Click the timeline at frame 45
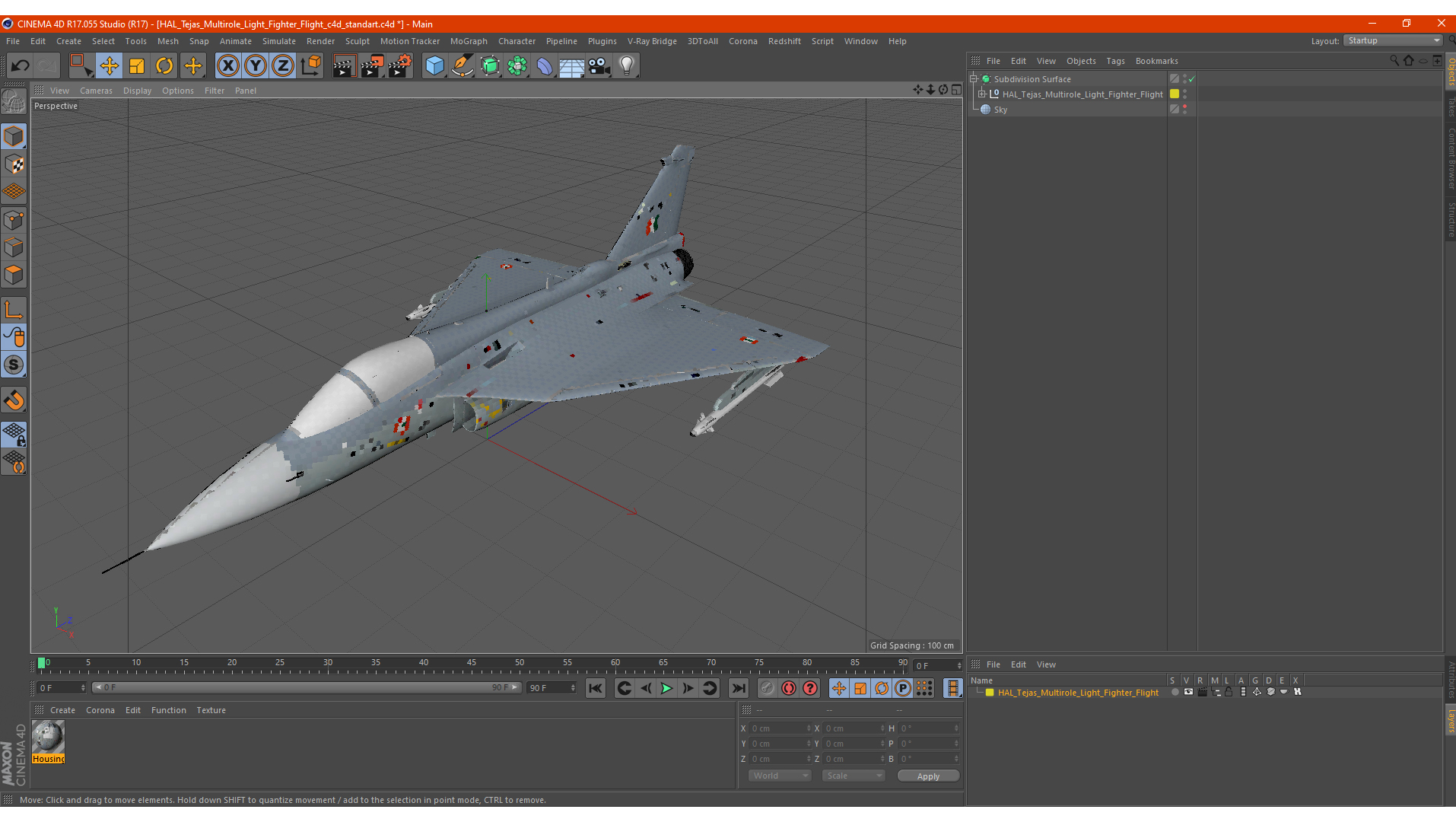This screenshot has height=822, width=1456. pyautogui.click(x=472, y=664)
